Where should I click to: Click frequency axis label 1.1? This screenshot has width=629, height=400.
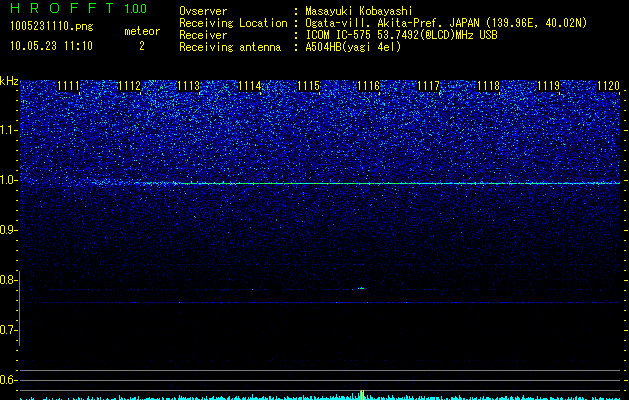[x=8, y=130]
